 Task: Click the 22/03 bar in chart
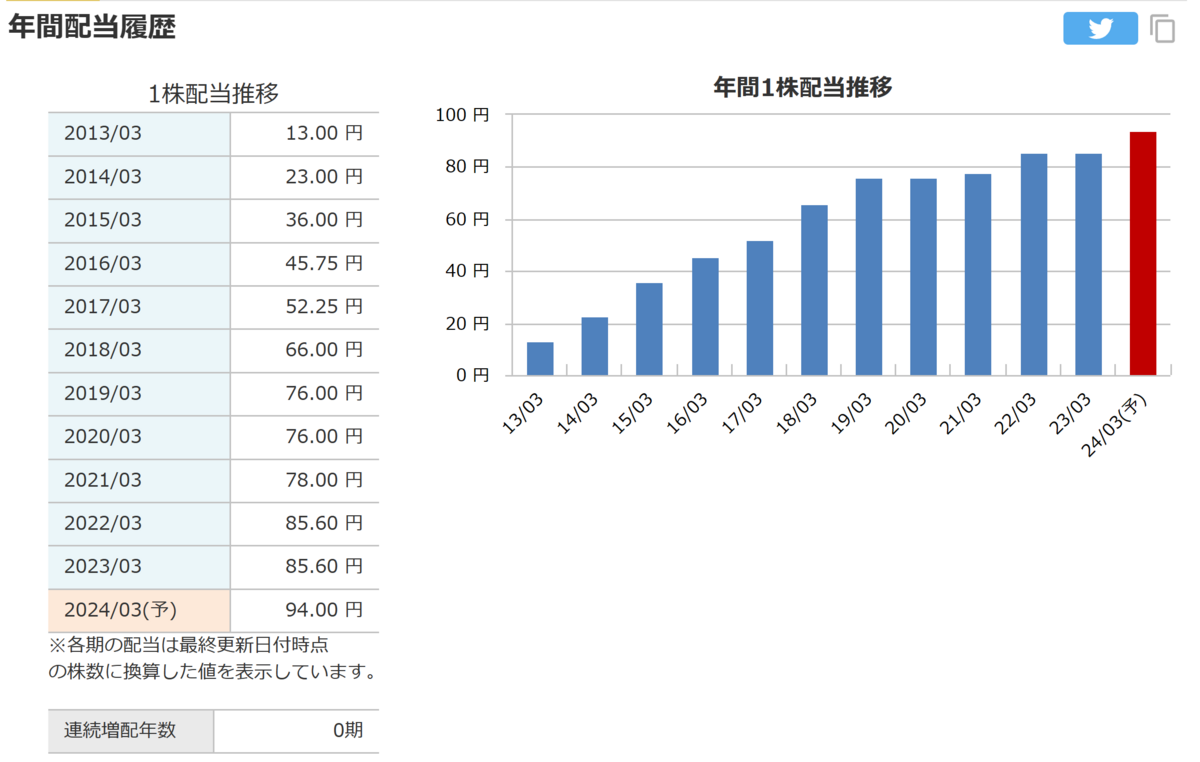(1034, 265)
